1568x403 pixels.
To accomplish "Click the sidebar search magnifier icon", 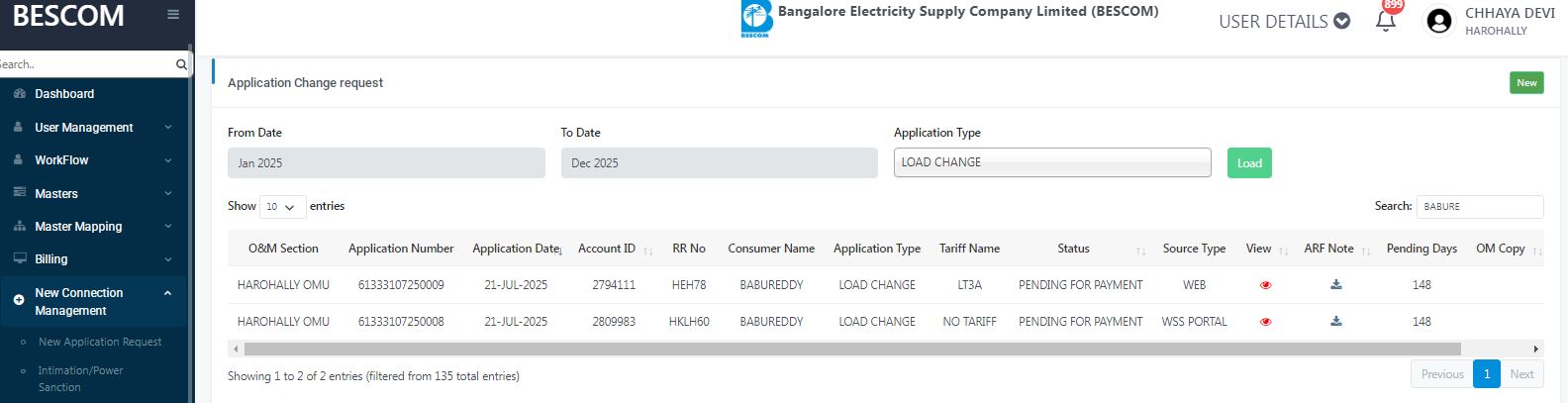I will 181,64.
